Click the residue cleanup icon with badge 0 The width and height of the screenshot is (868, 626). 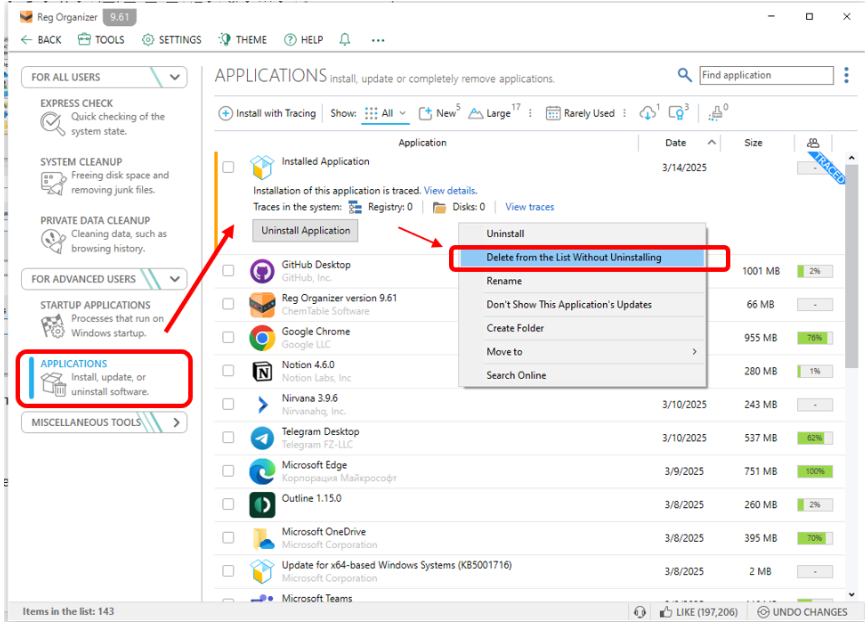point(717,113)
